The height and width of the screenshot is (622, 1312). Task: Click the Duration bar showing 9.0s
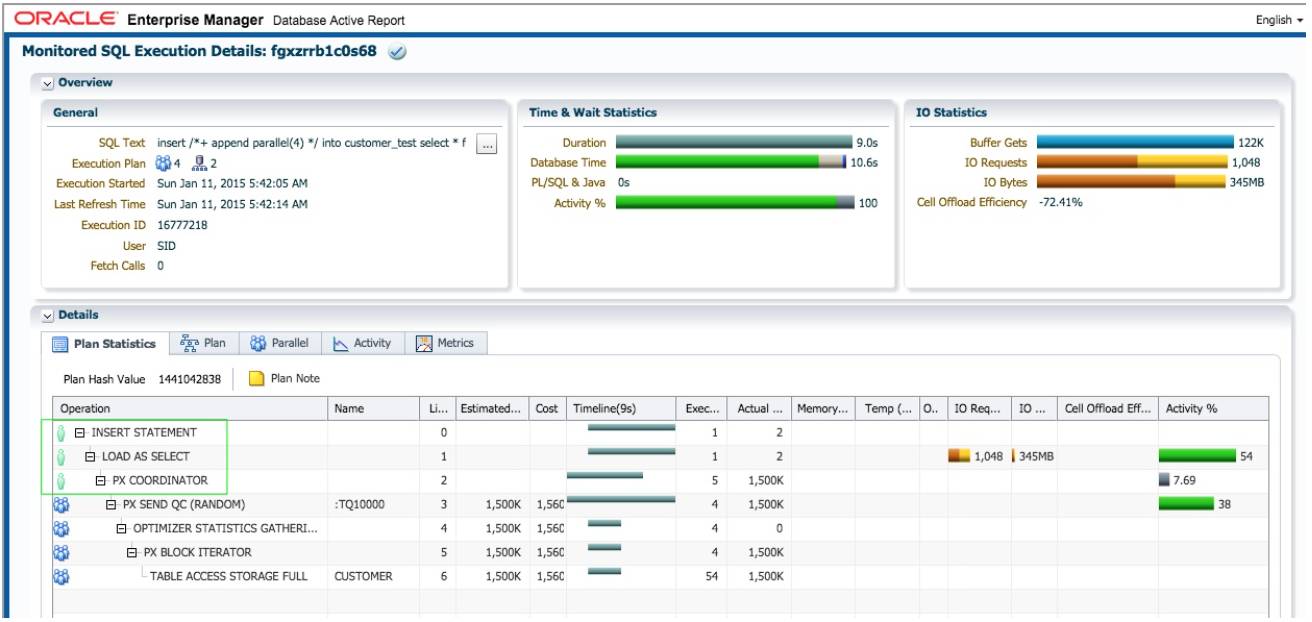(734, 143)
